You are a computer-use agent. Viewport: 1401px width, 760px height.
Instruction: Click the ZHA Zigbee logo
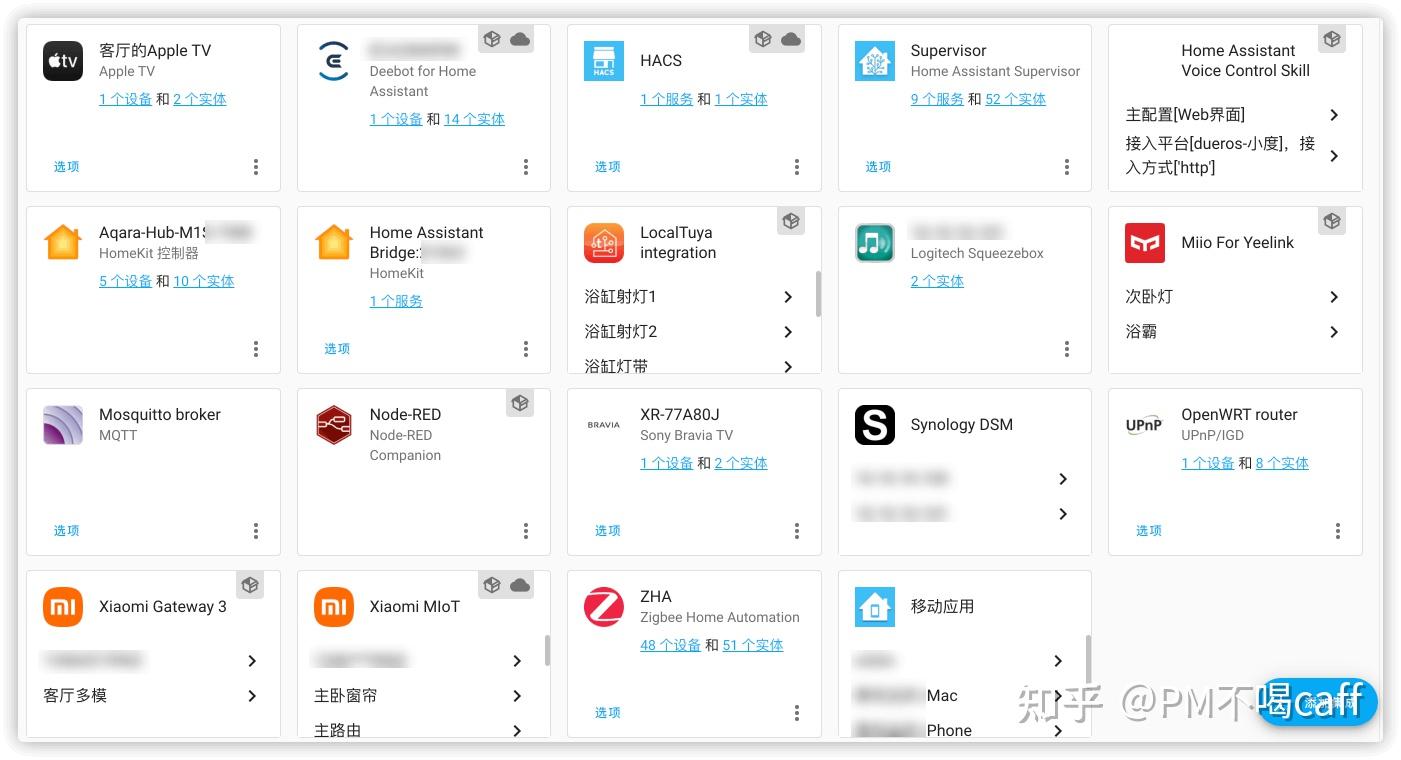pyautogui.click(x=604, y=607)
